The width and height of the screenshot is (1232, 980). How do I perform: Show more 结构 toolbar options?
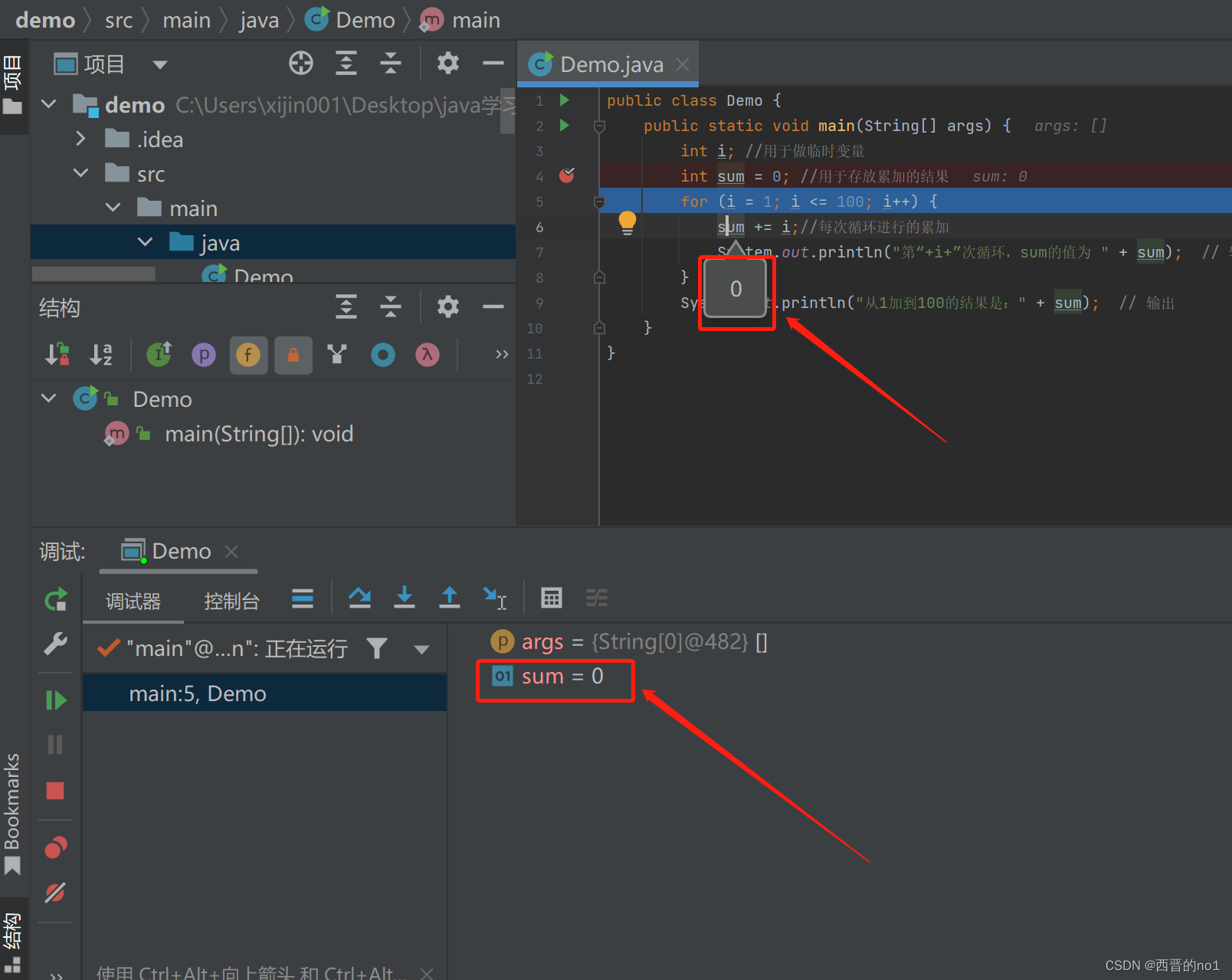[x=502, y=355]
